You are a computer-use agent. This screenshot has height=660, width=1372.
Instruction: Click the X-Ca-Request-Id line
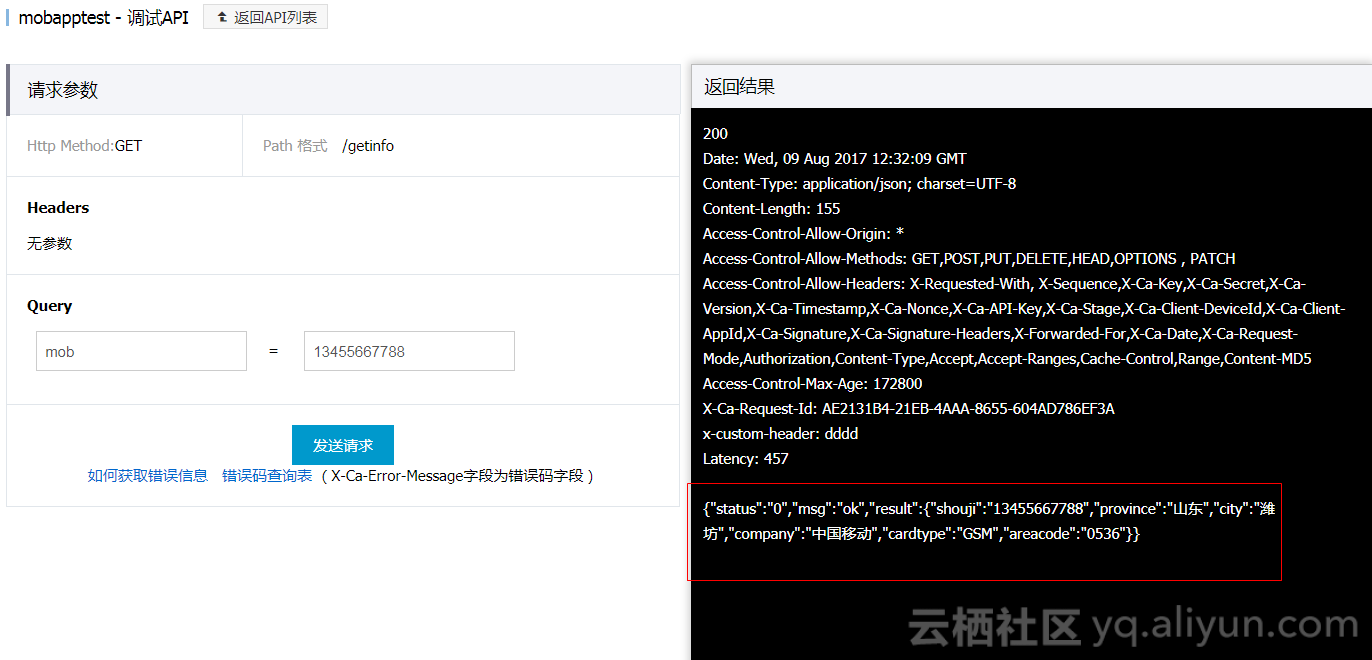[908, 409]
